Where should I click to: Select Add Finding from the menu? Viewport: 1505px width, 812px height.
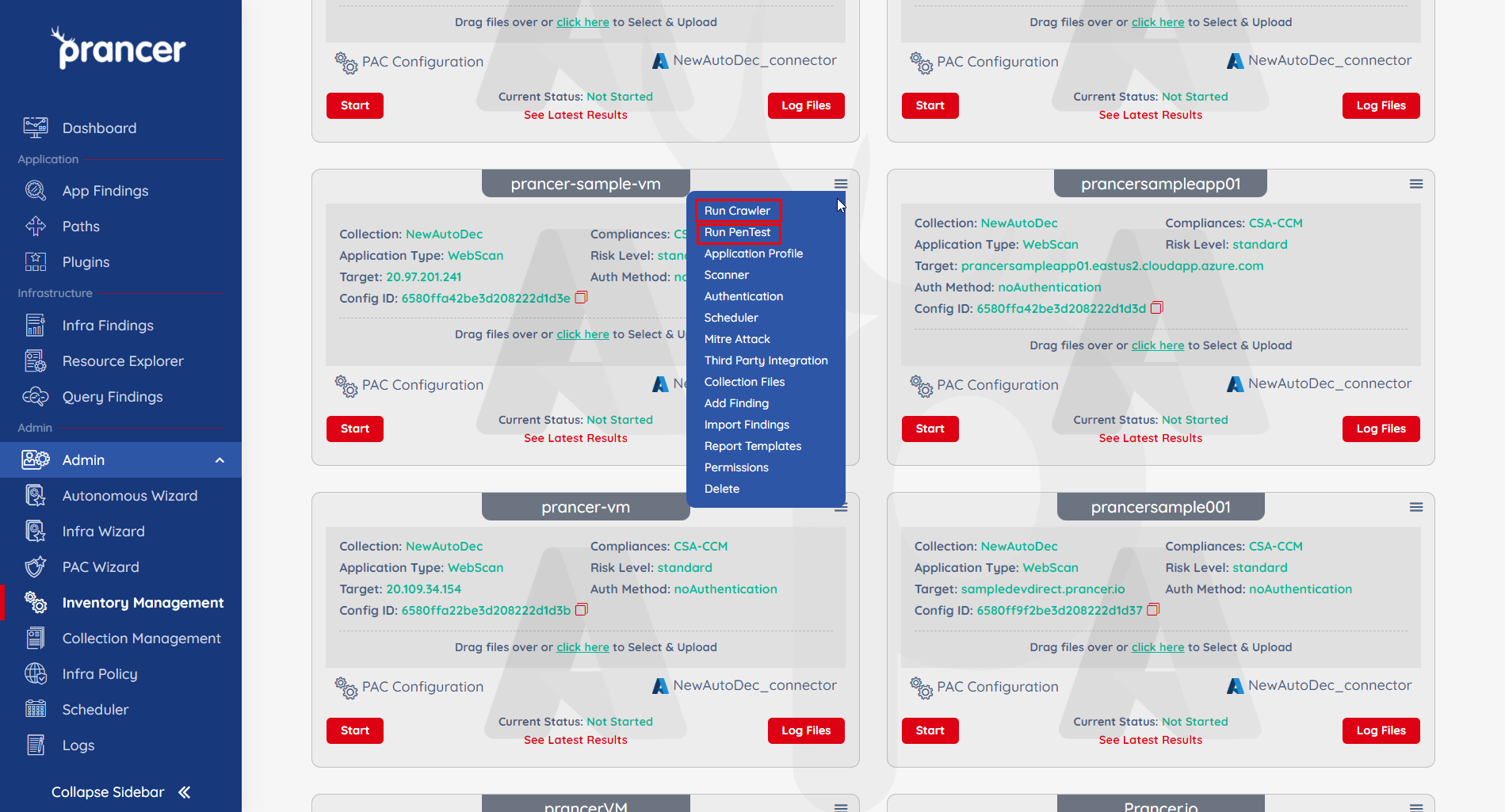(x=736, y=403)
